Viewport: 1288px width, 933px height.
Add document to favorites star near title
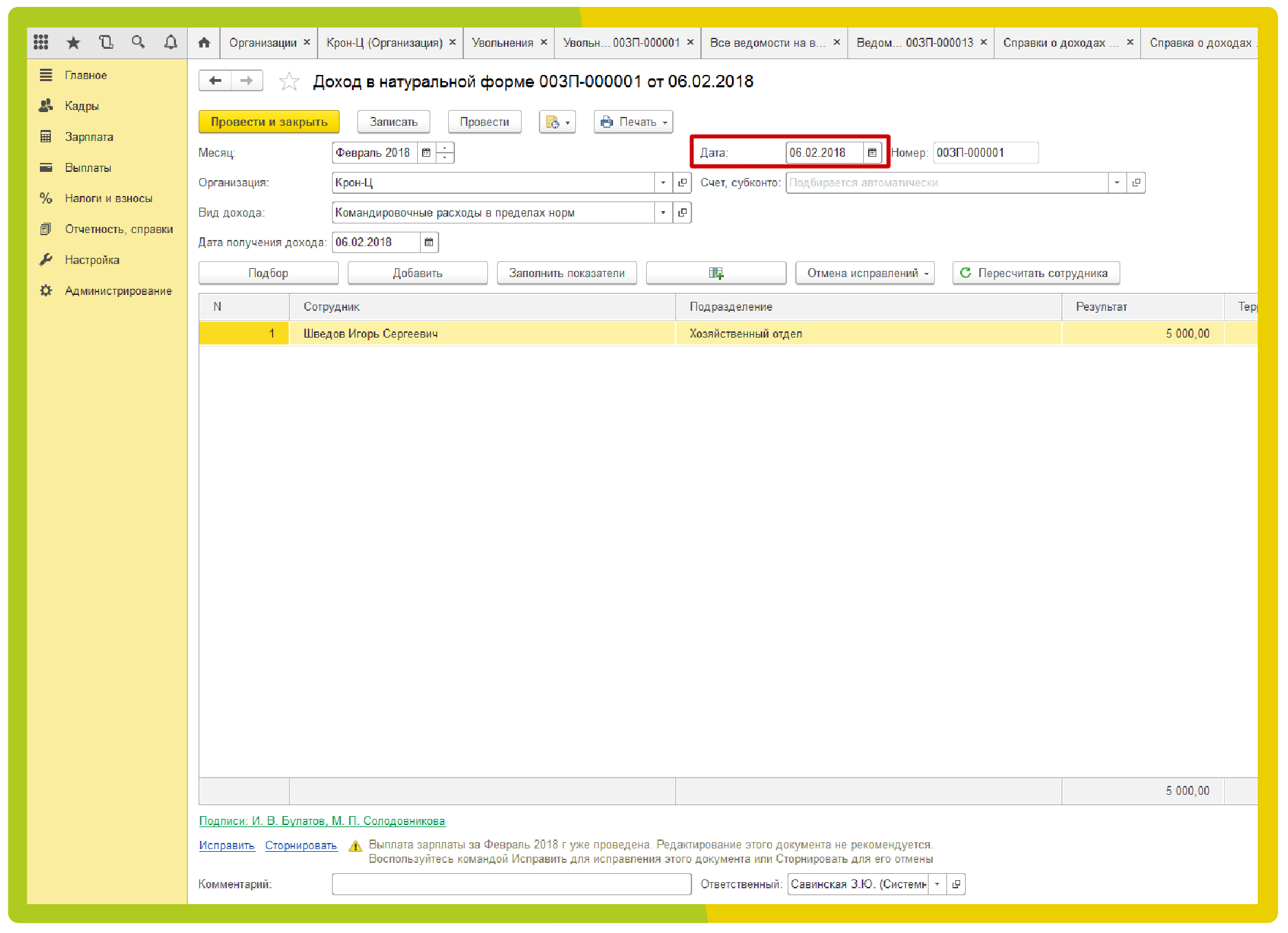289,82
